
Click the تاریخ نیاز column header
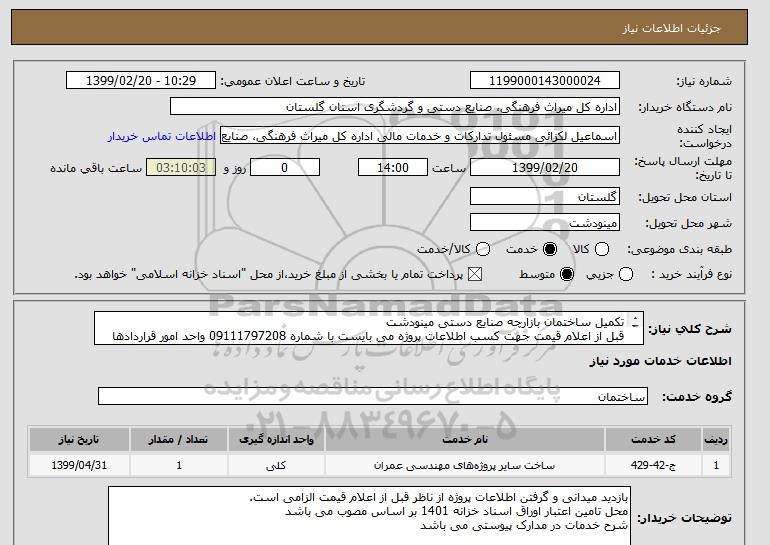click(x=79, y=439)
